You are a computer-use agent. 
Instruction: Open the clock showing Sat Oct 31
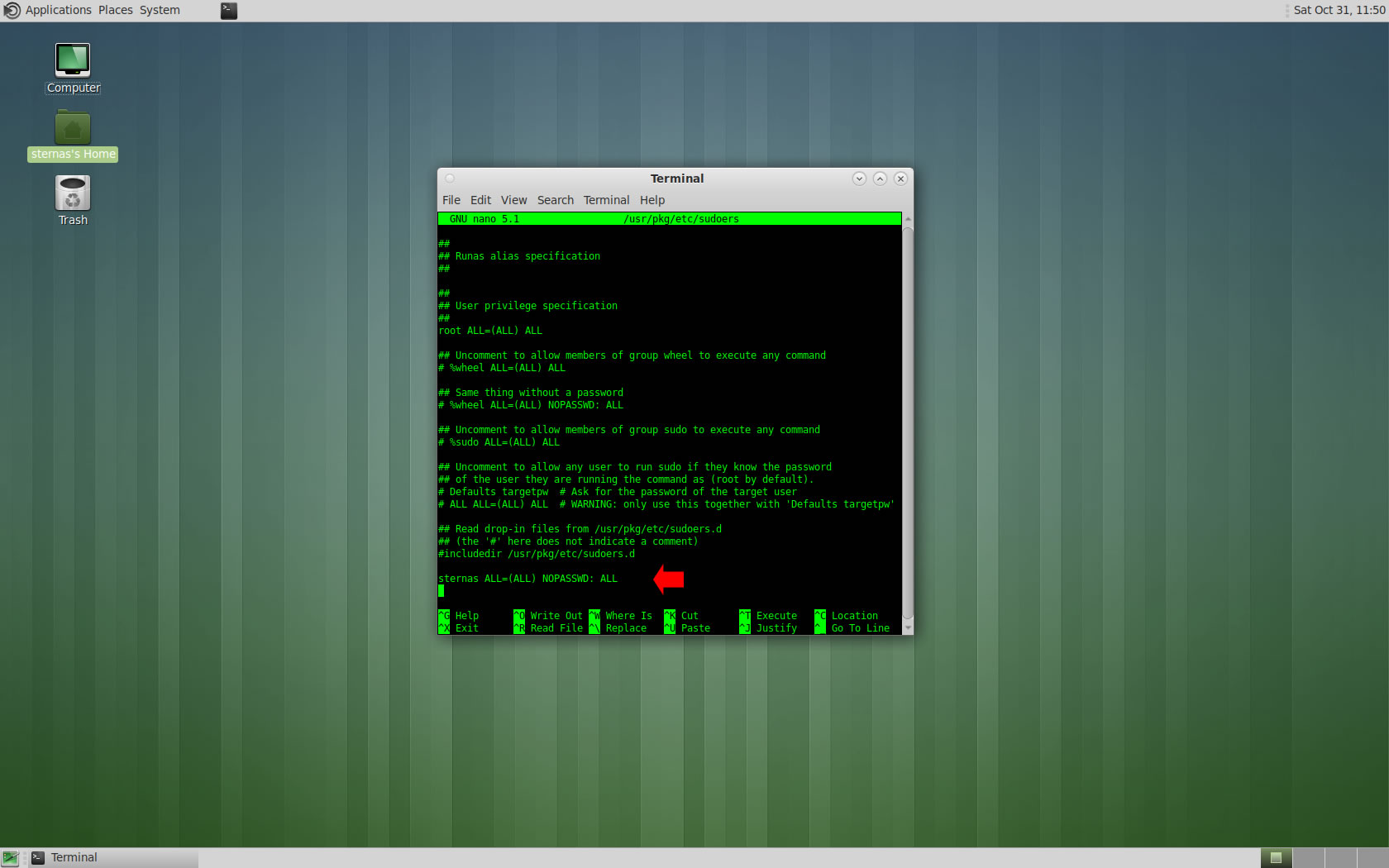click(1339, 10)
